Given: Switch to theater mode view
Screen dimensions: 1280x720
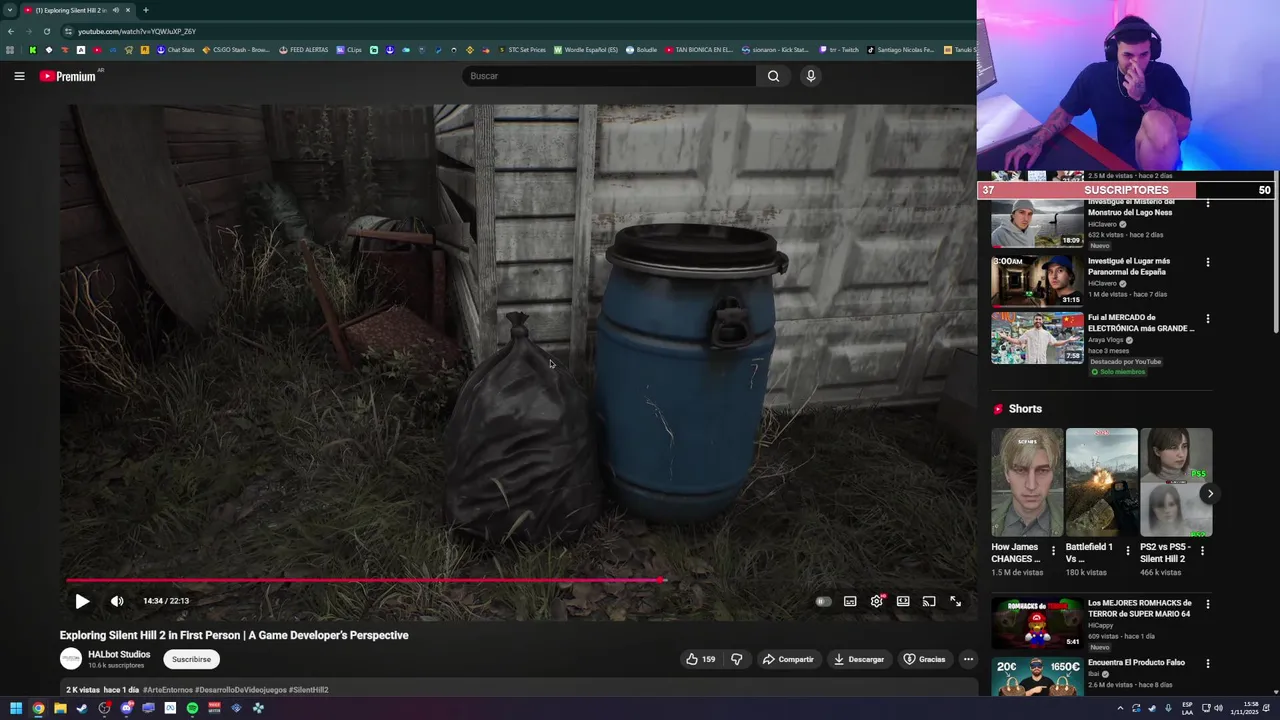Looking at the screenshot, I should tap(903, 601).
